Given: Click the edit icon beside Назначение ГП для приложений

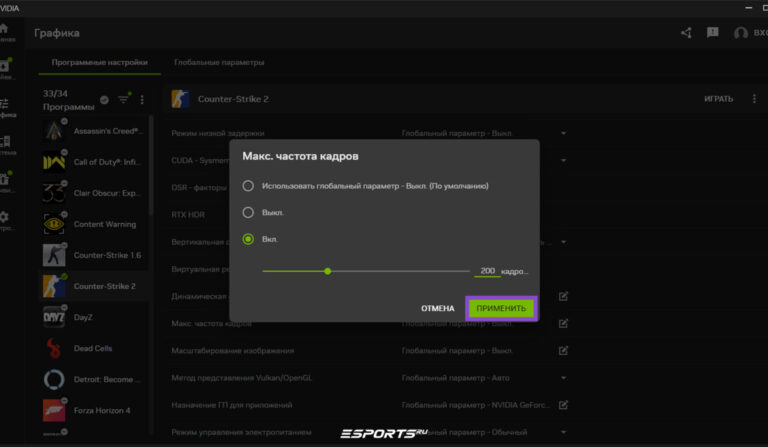Looking at the screenshot, I should (x=563, y=405).
